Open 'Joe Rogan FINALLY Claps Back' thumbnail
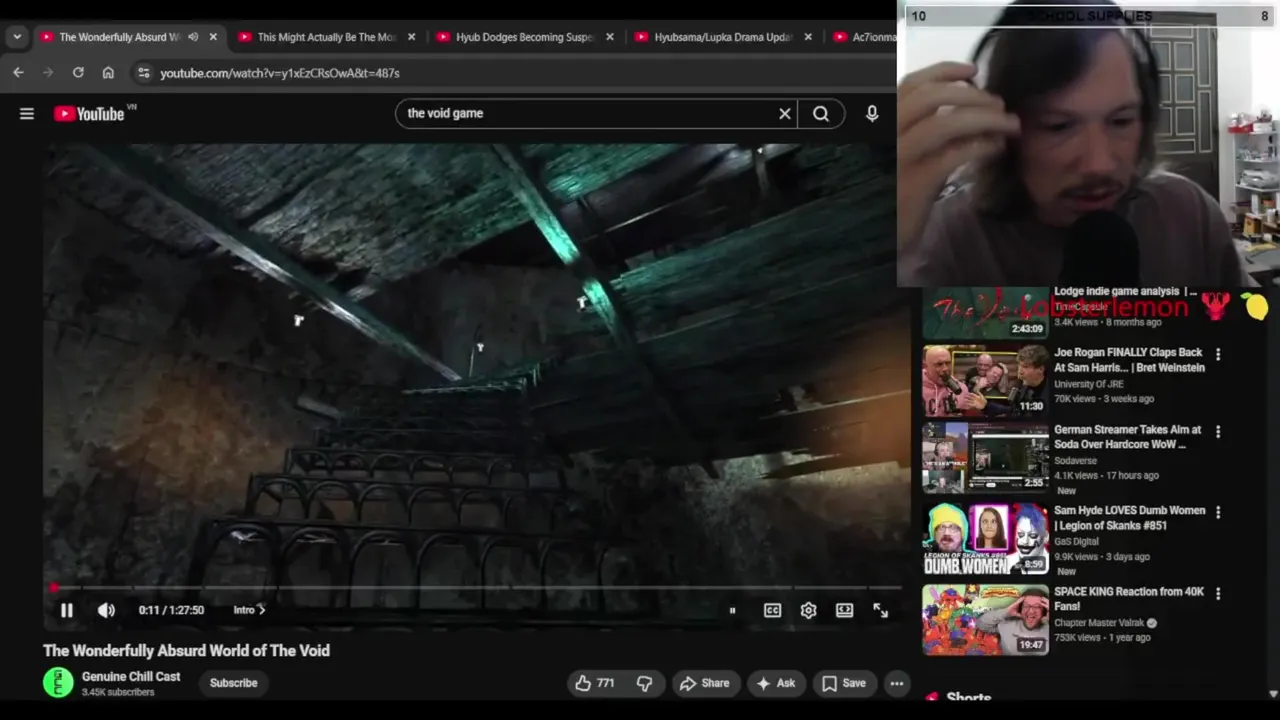 [985, 380]
